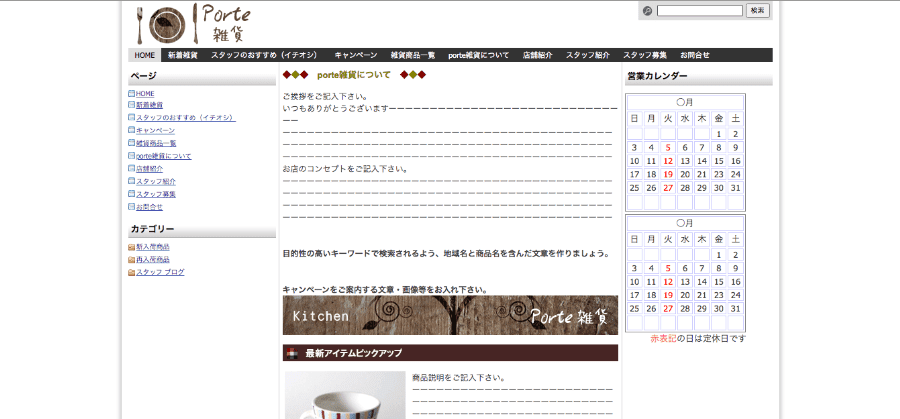900x419 pixels.
Task: Click the page icon beside sidebar キャンペーン
Action: (x=131, y=130)
